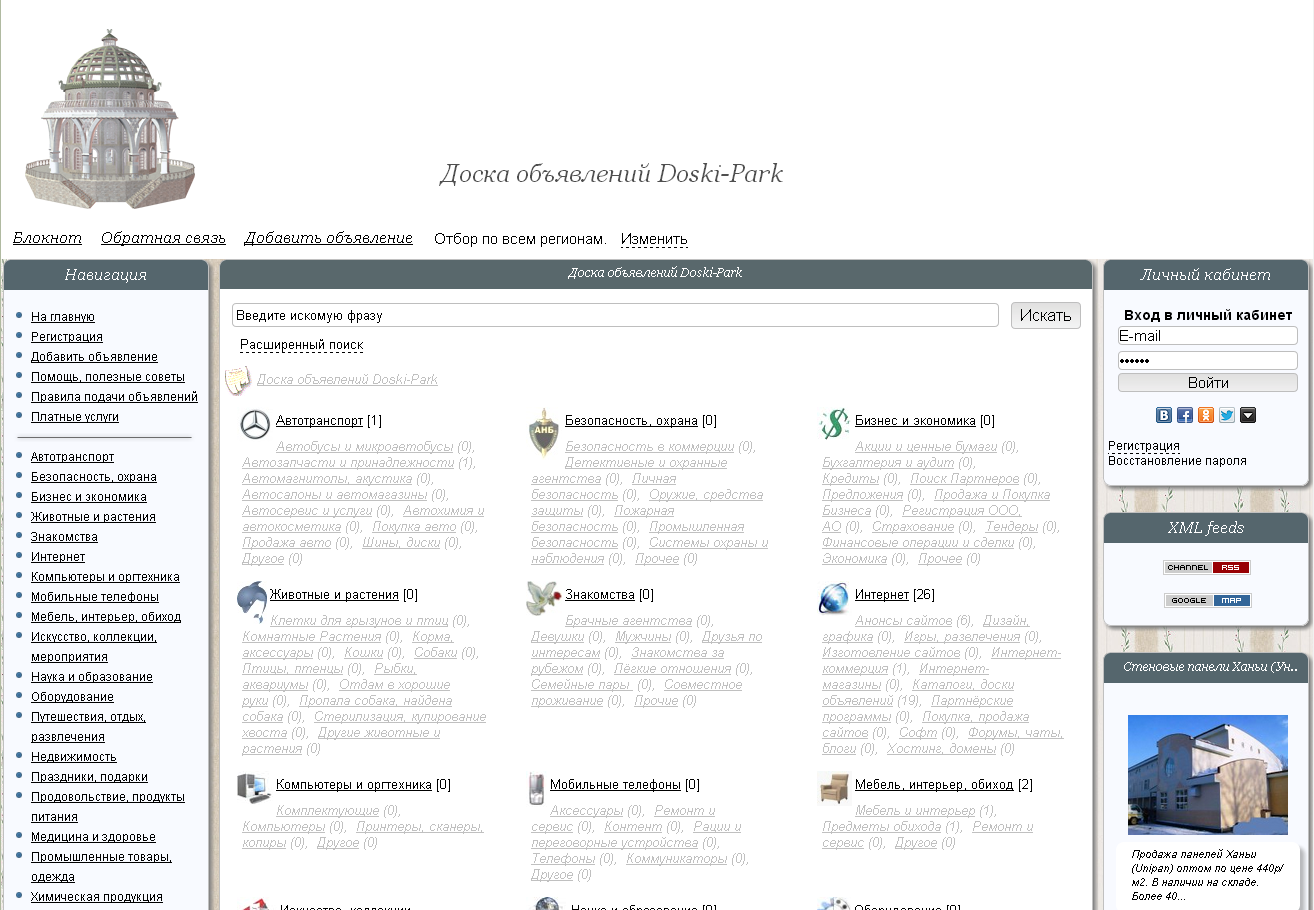Open the Автозапчасти и принадлежности subcategory
This screenshot has height=910, width=1314.
(348, 463)
